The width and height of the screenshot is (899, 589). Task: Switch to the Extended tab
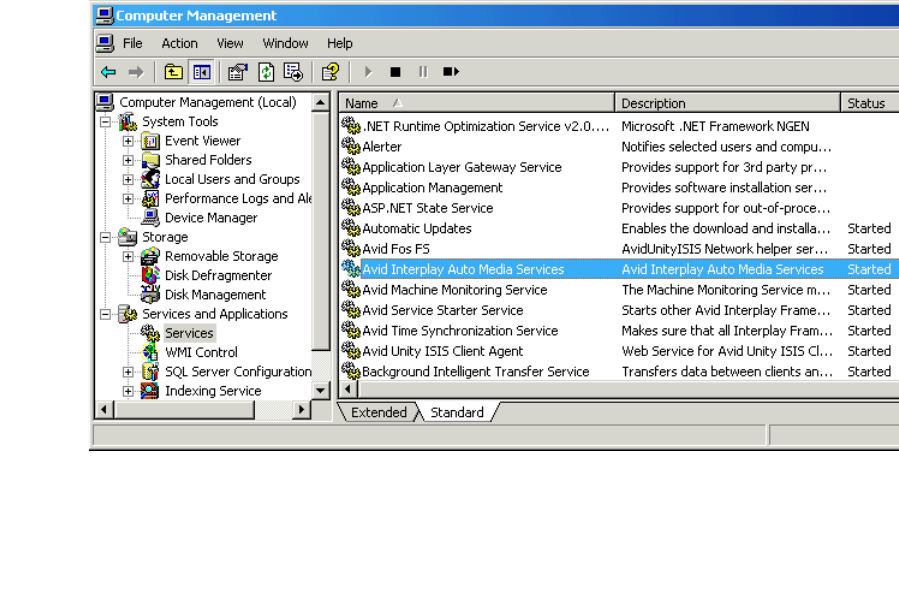click(x=378, y=412)
